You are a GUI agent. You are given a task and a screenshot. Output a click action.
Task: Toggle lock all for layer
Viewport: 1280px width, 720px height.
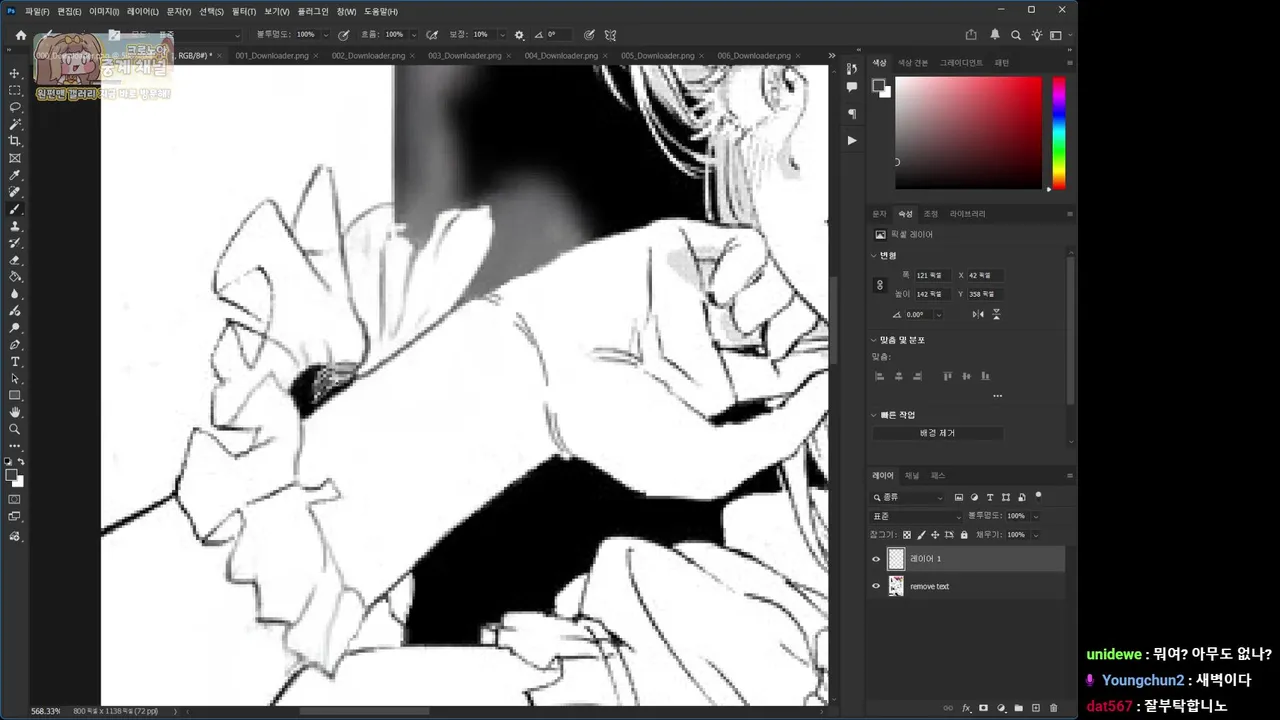point(964,535)
